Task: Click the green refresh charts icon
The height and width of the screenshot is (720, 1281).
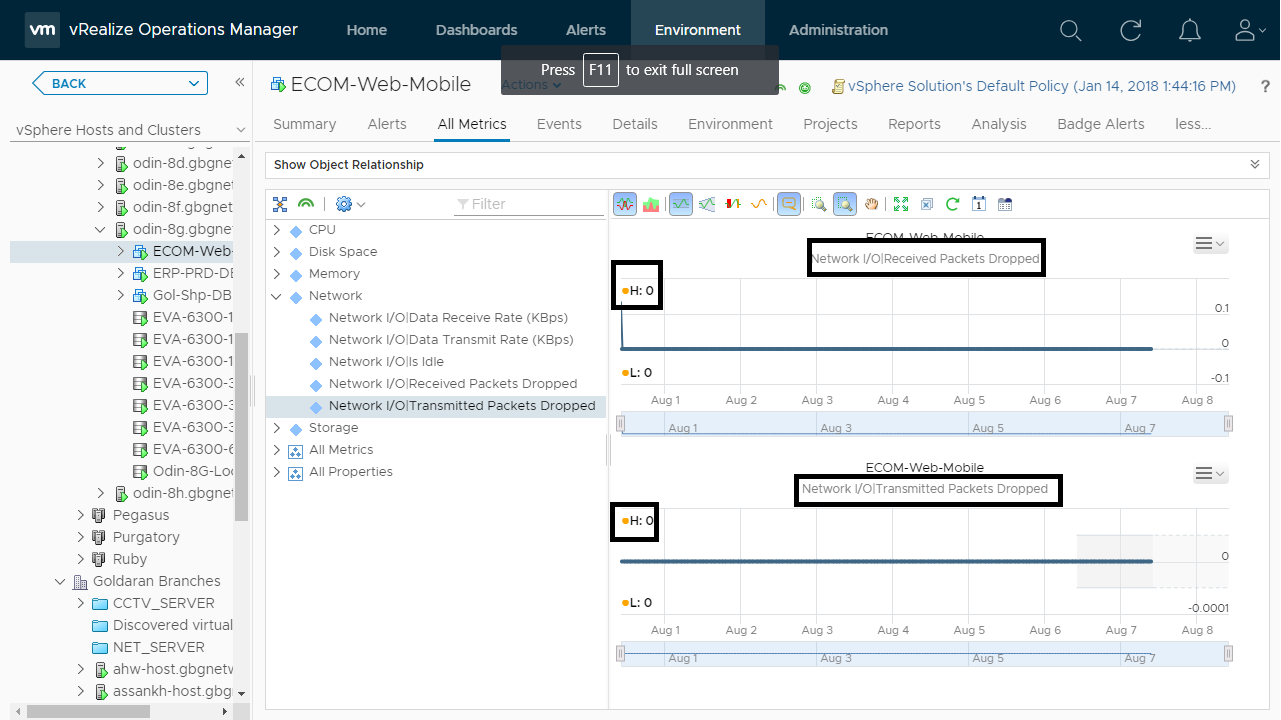Action: tap(953, 204)
